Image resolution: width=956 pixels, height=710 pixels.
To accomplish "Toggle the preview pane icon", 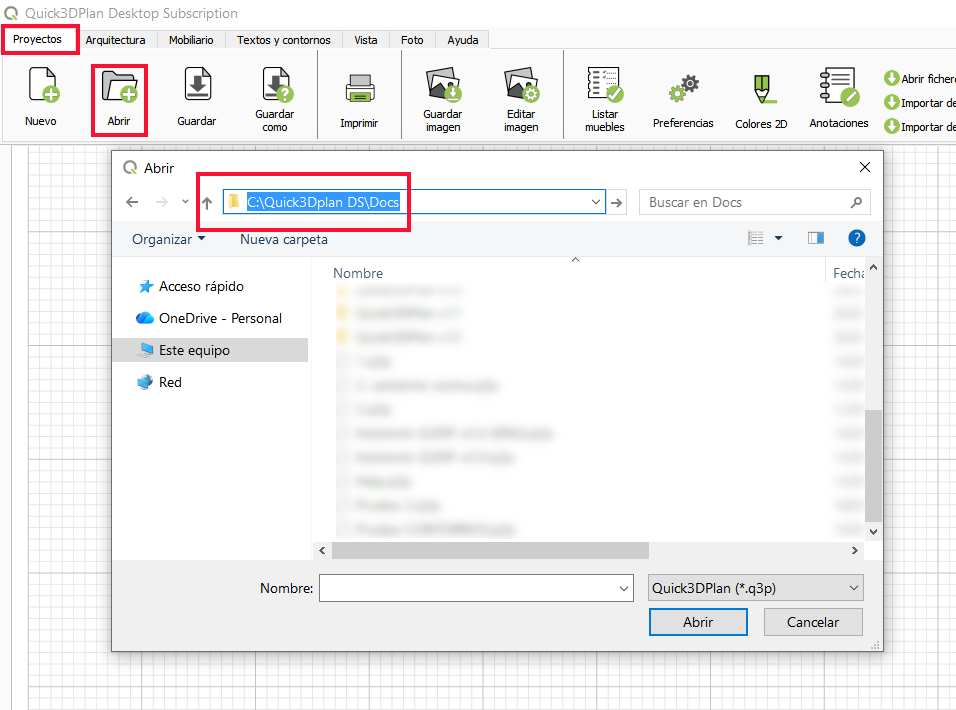I will [x=816, y=238].
